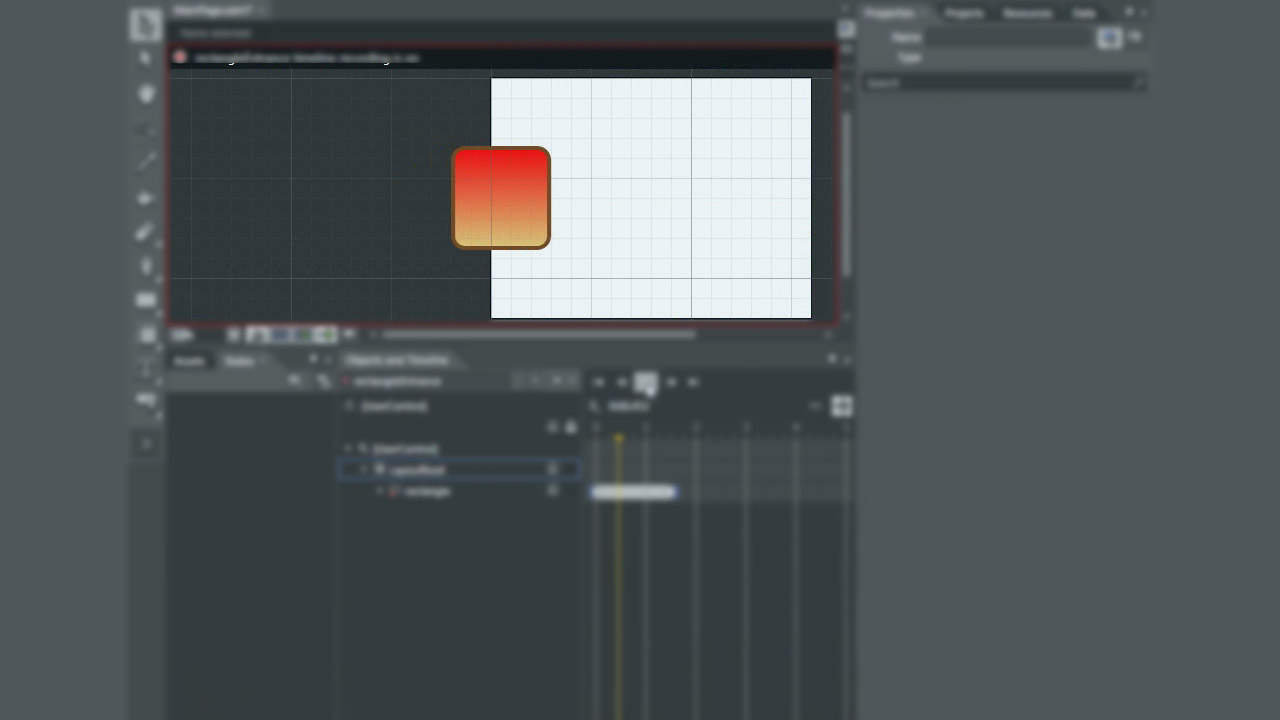The height and width of the screenshot is (720, 1280).
Task: Select the Selection arrow tool
Action: pos(146,25)
